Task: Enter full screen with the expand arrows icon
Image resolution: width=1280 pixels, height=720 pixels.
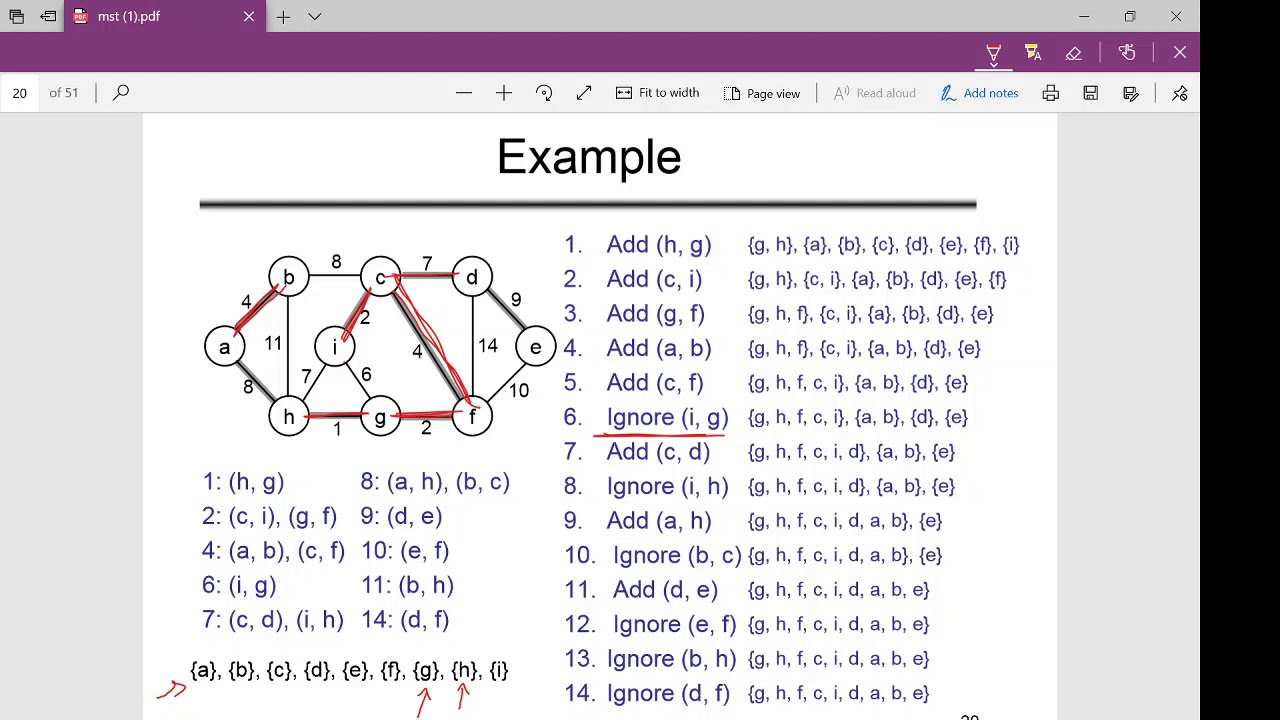Action: [x=584, y=93]
